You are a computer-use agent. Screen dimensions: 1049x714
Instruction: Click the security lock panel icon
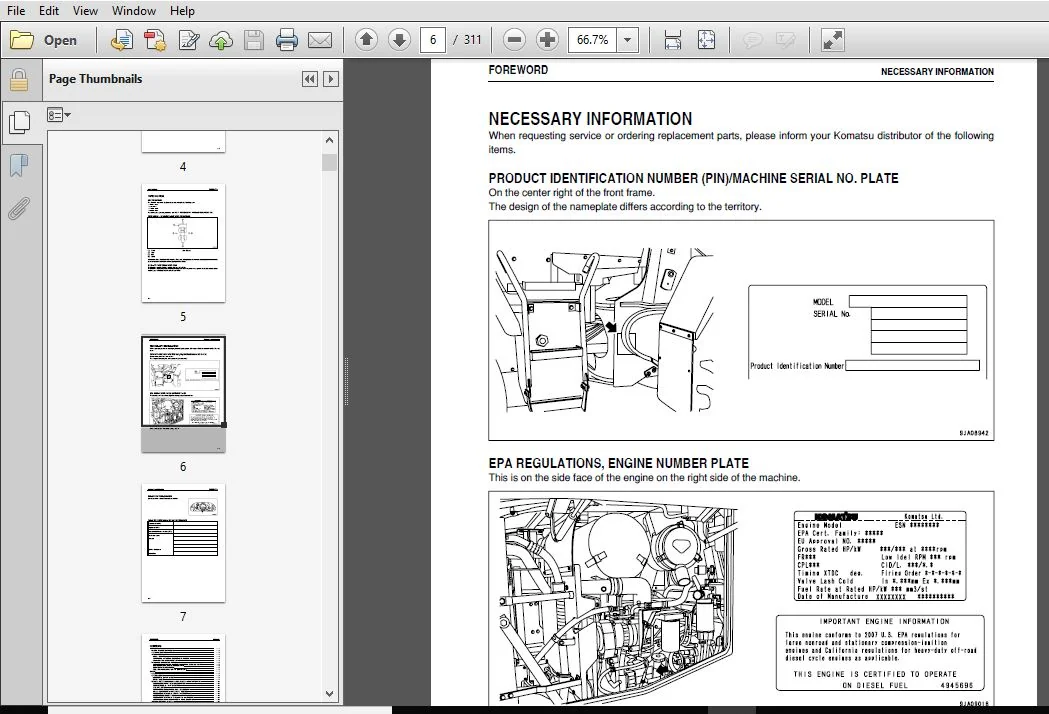19,80
